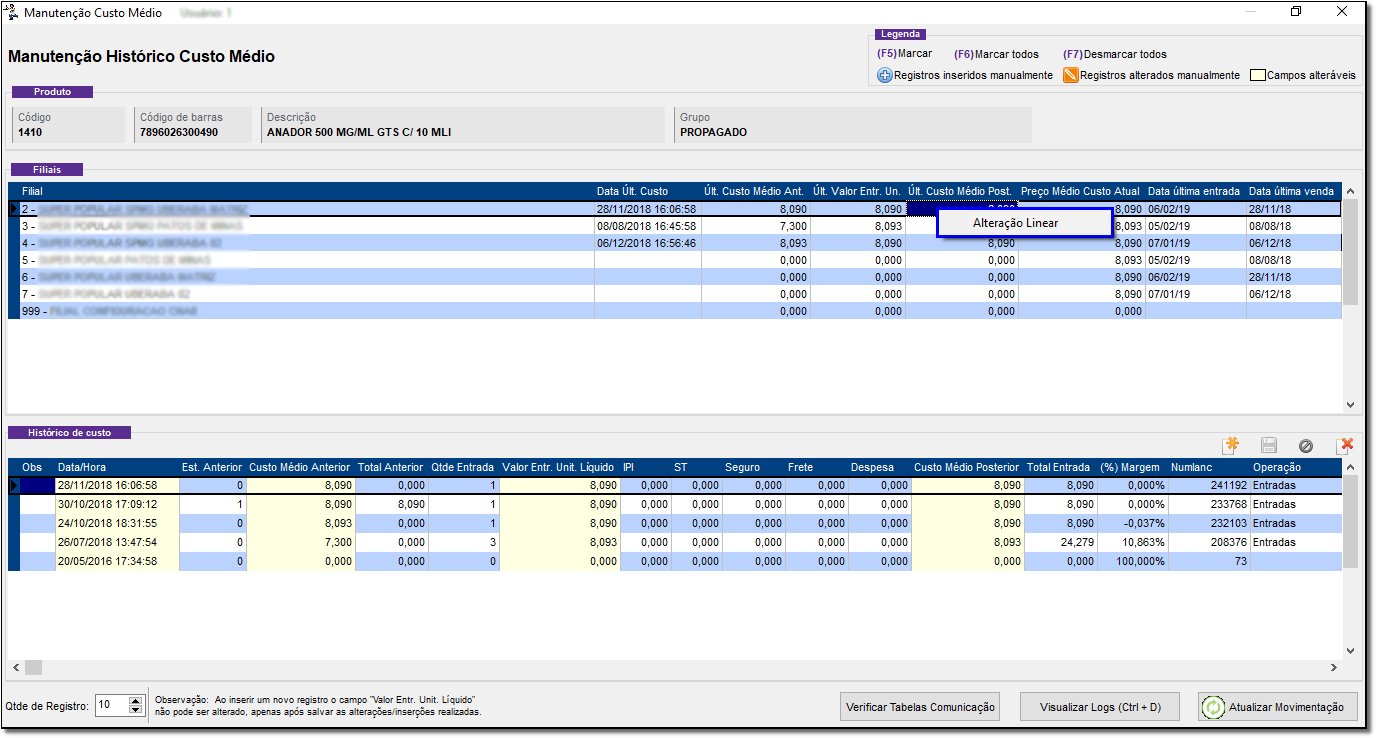This screenshot has width=1376, height=738.
Task: Click the save floppy disk icon
Action: point(1269,445)
